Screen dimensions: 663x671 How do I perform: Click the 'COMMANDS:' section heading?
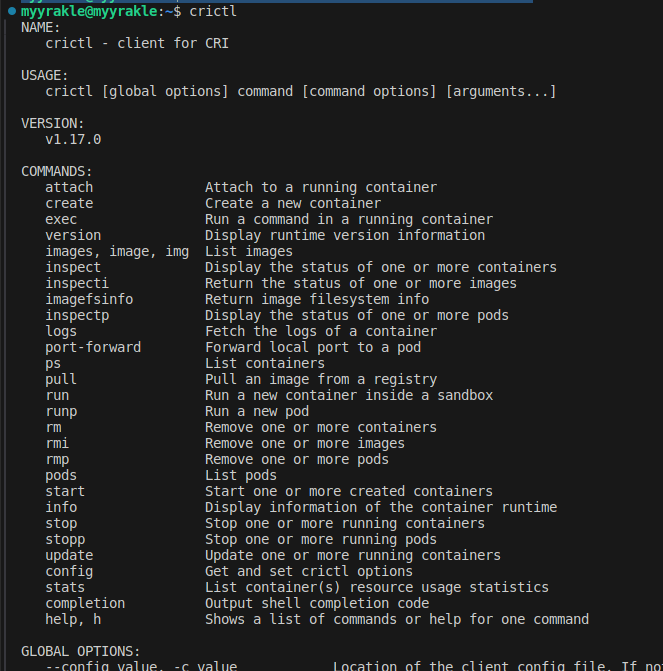click(57, 172)
